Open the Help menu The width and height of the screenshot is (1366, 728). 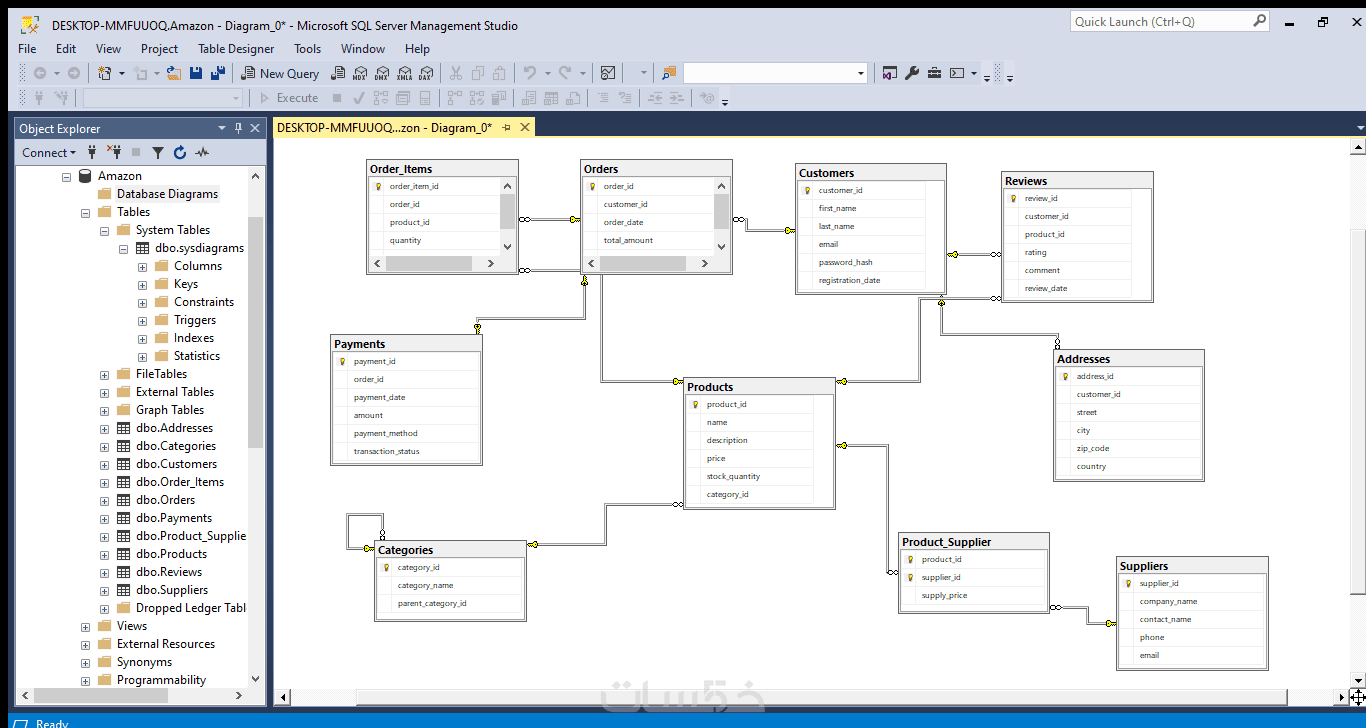[417, 48]
